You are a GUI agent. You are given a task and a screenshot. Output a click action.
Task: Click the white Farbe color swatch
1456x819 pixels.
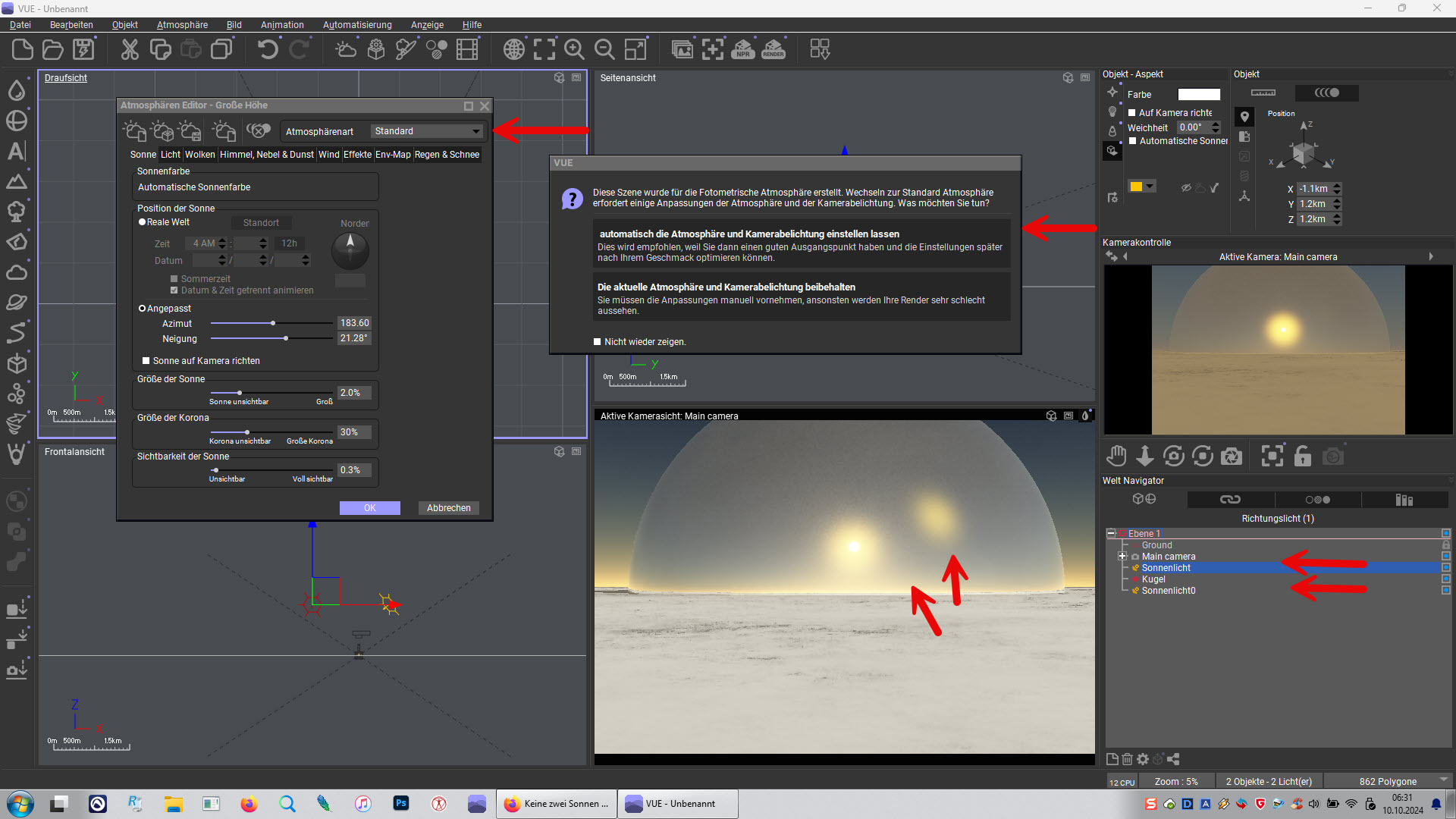pos(1199,95)
